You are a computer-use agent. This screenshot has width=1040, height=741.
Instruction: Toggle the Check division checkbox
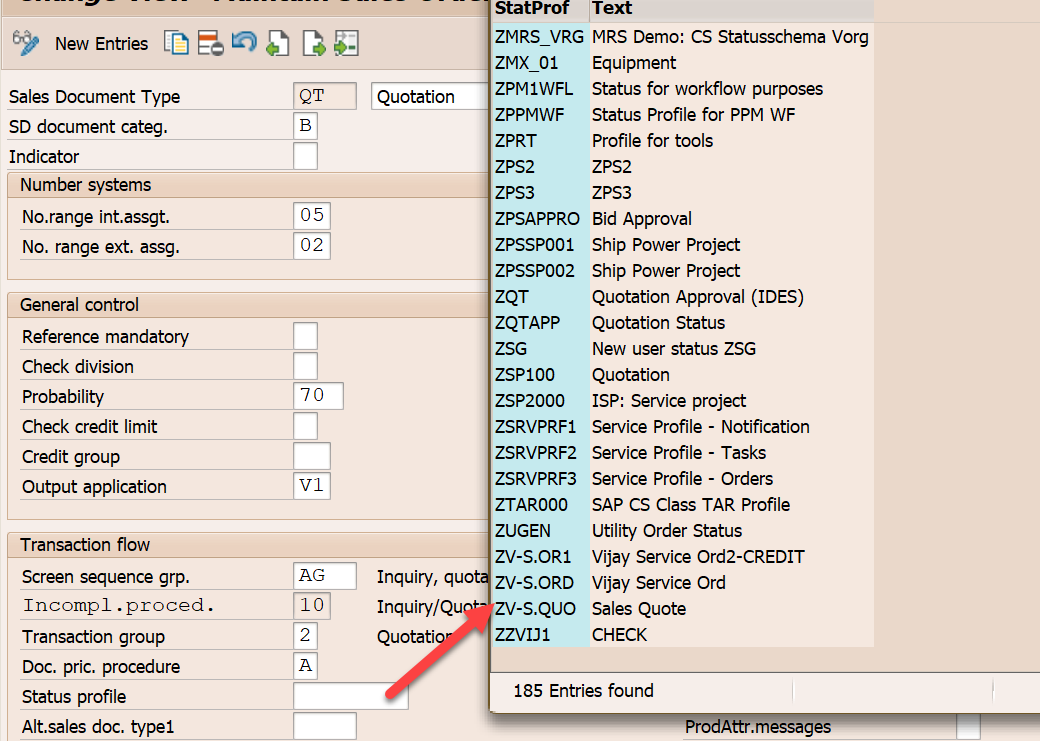(305, 365)
